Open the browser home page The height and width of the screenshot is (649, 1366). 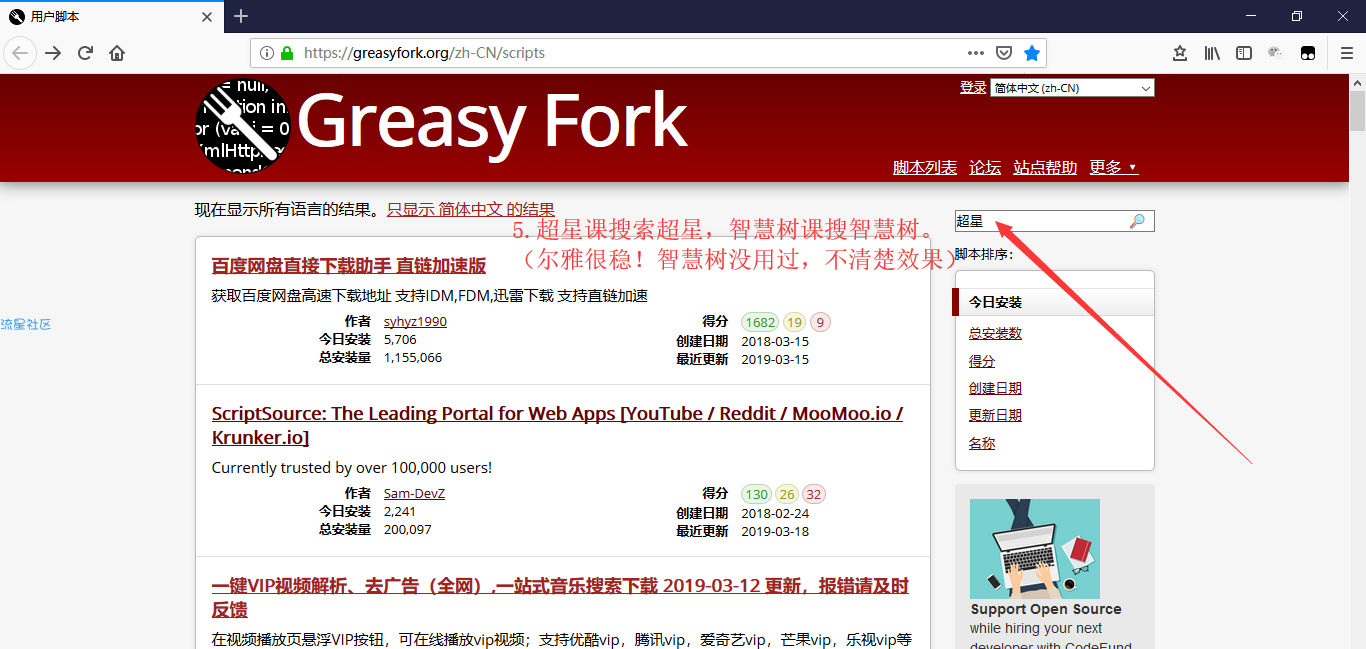pos(117,53)
